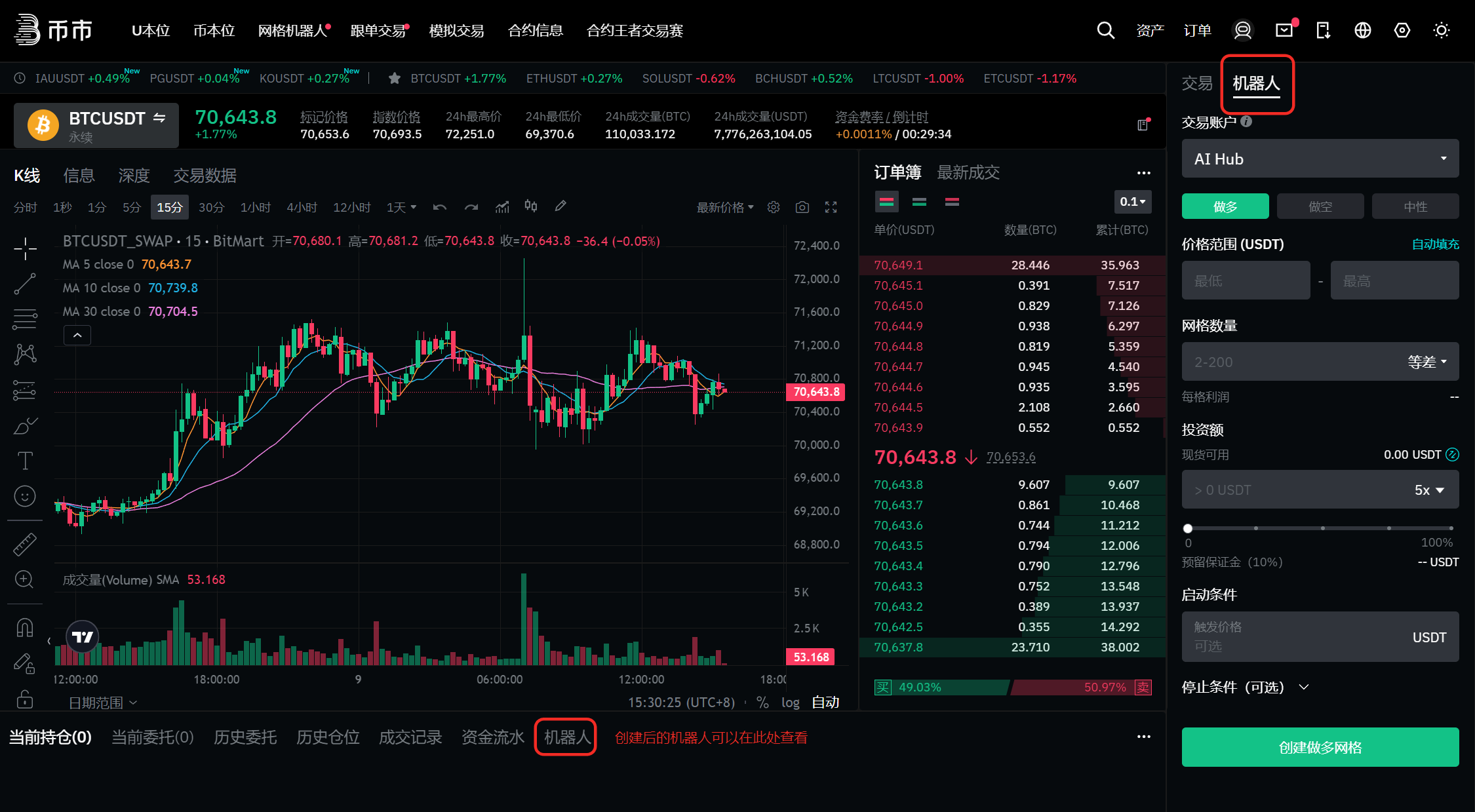Toggle light/dark theme sun icon
1475x812 pixels.
tap(1441, 30)
